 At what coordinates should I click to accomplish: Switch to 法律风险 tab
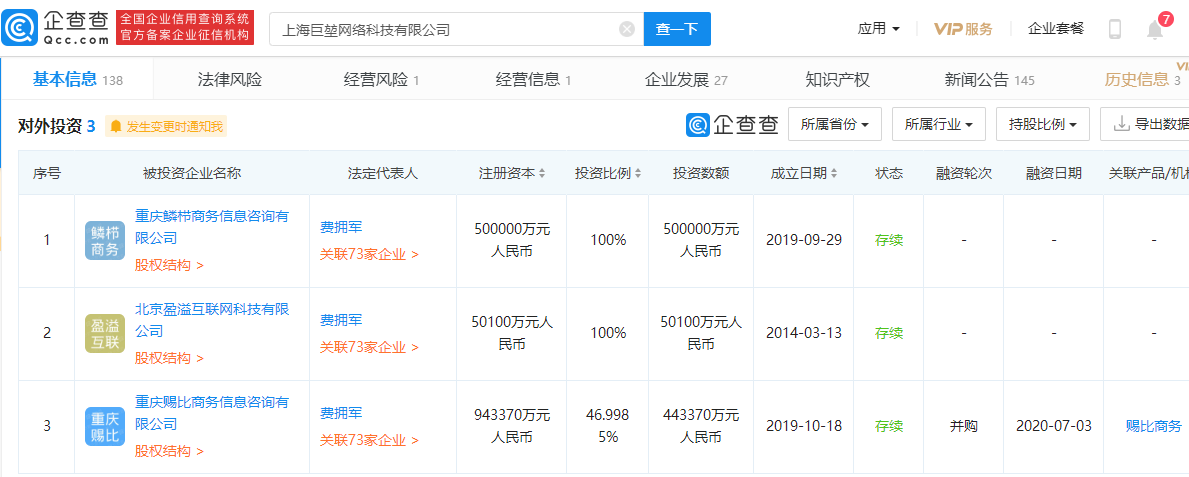(x=229, y=80)
